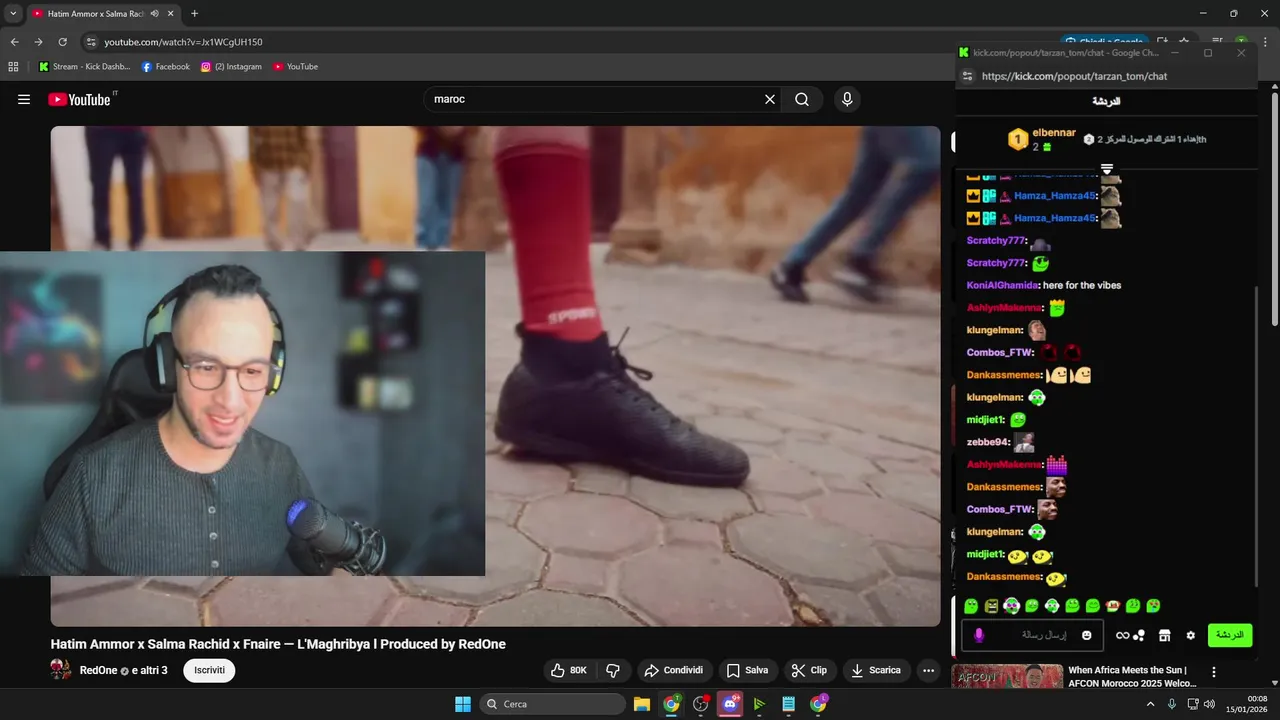Open emoji picker in chat message box
The width and height of the screenshot is (1280, 720).
coord(1087,635)
